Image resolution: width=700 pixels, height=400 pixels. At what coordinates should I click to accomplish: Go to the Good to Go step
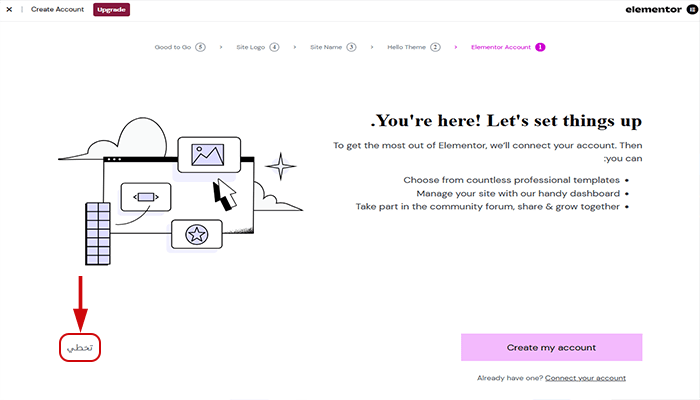[174, 46]
